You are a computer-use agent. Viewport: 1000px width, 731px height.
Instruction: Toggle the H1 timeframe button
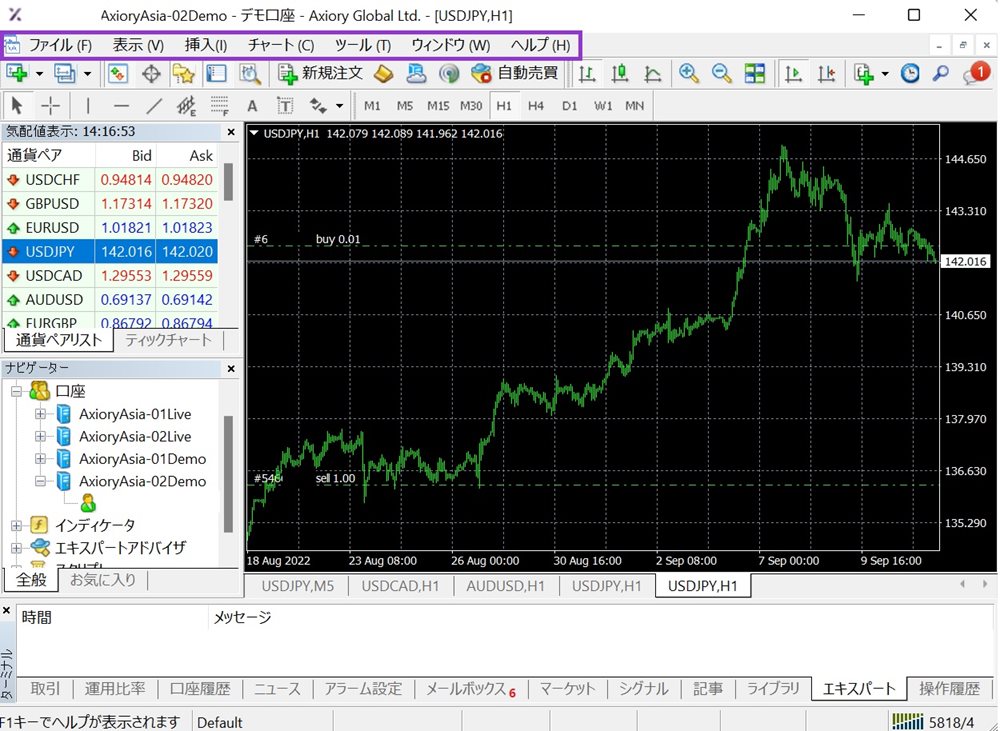coord(504,106)
